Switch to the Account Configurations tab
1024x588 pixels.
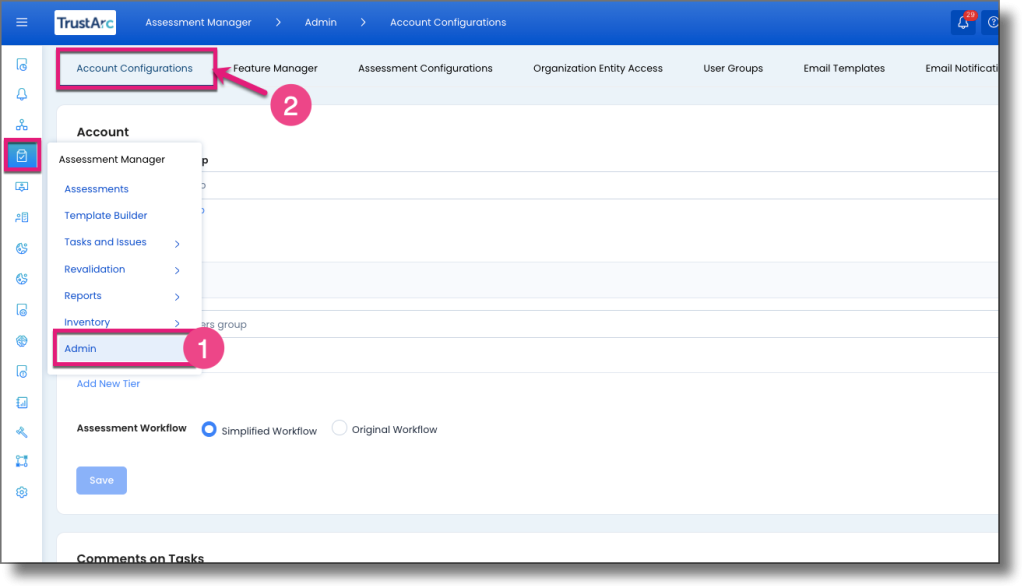pos(135,68)
